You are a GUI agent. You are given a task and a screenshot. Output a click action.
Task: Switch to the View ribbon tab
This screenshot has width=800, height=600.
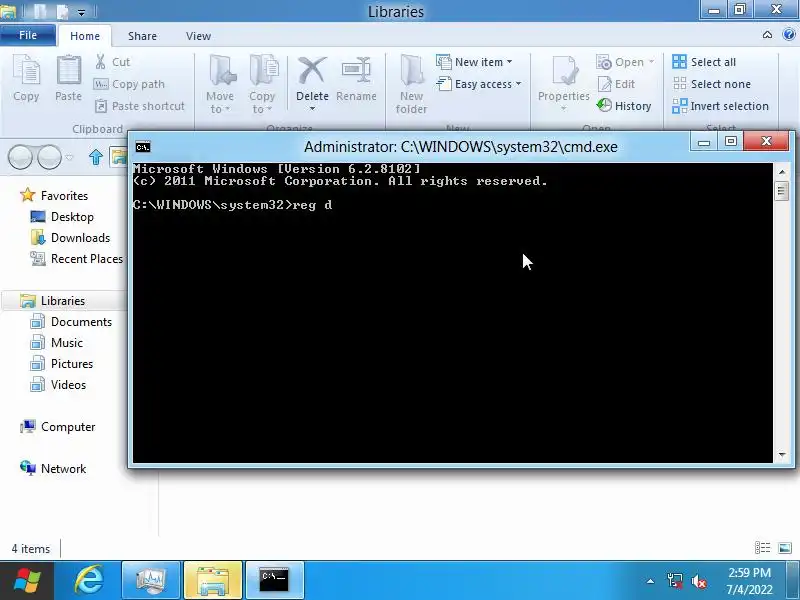pyautogui.click(x=198, y=36)
